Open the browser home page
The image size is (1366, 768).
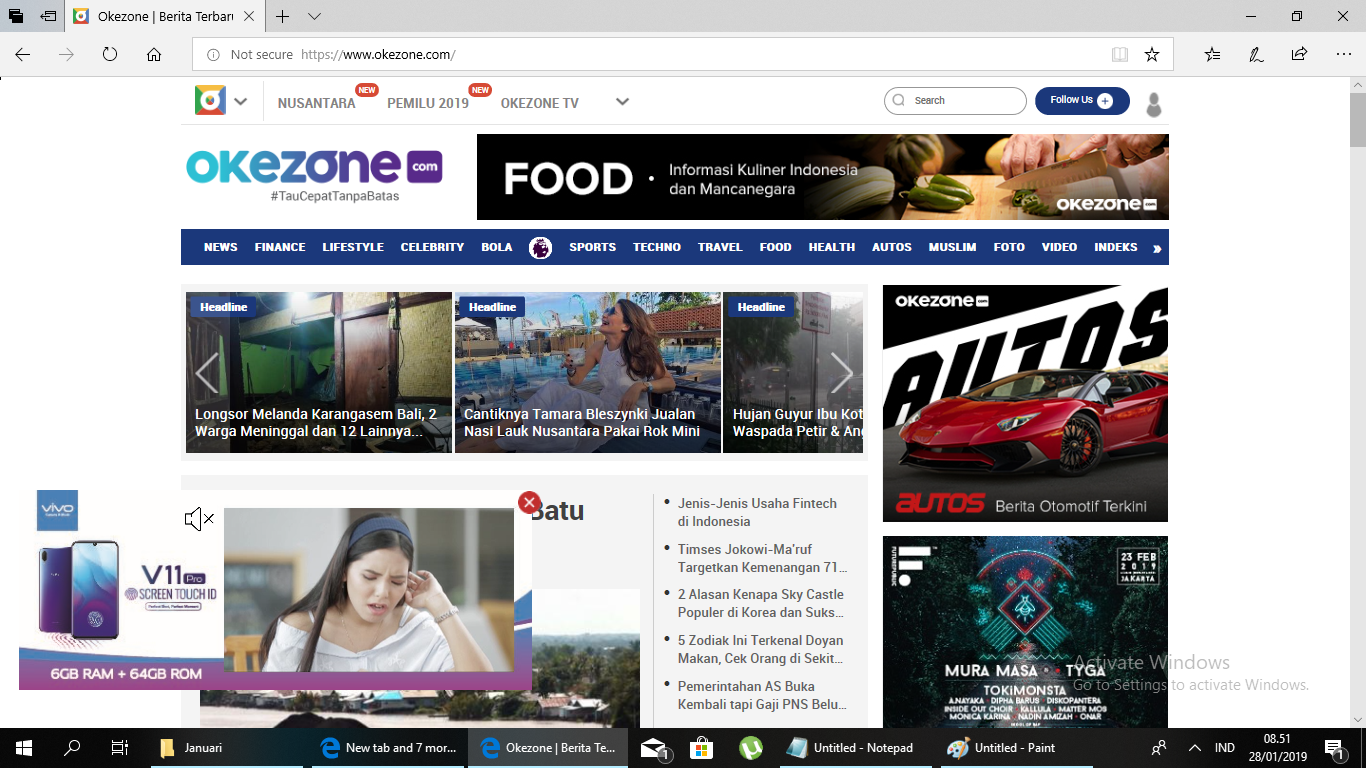pos(154,55)
